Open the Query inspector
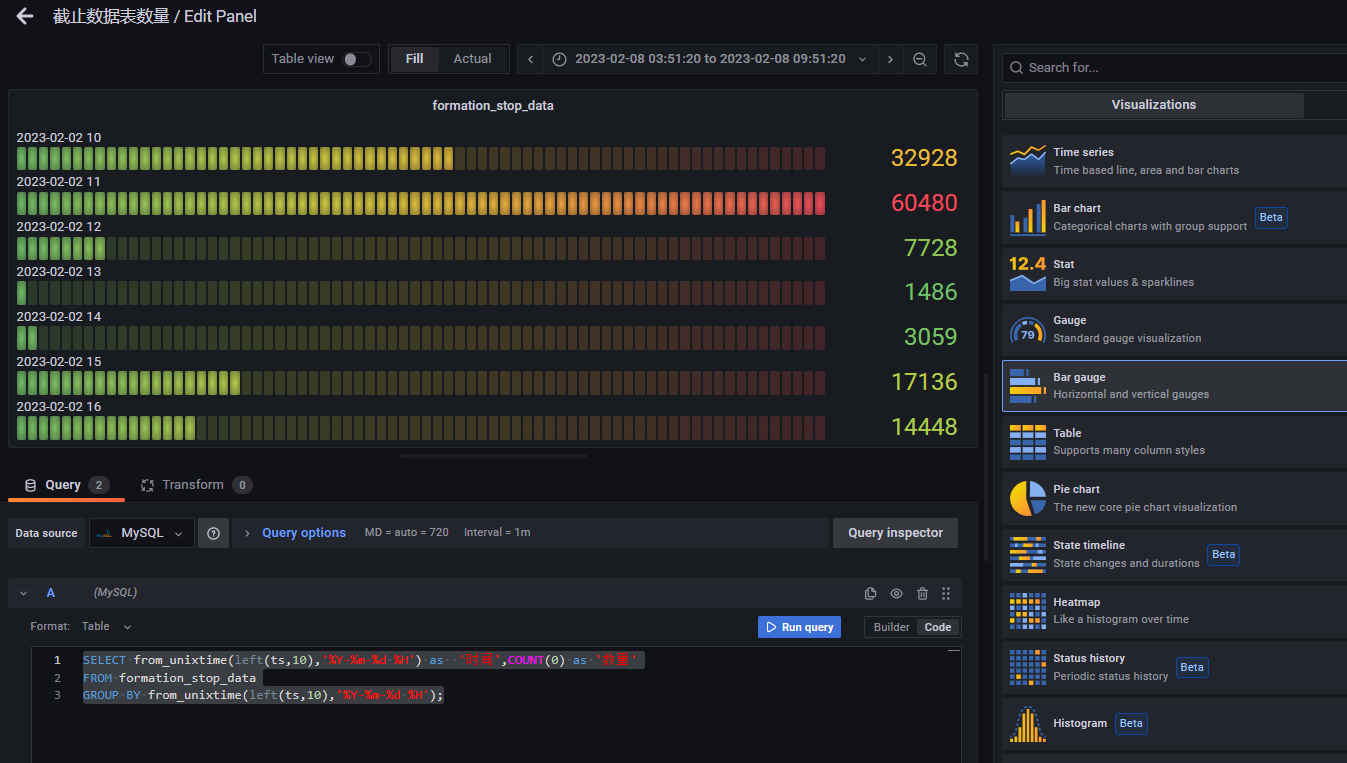 point(895,533)
